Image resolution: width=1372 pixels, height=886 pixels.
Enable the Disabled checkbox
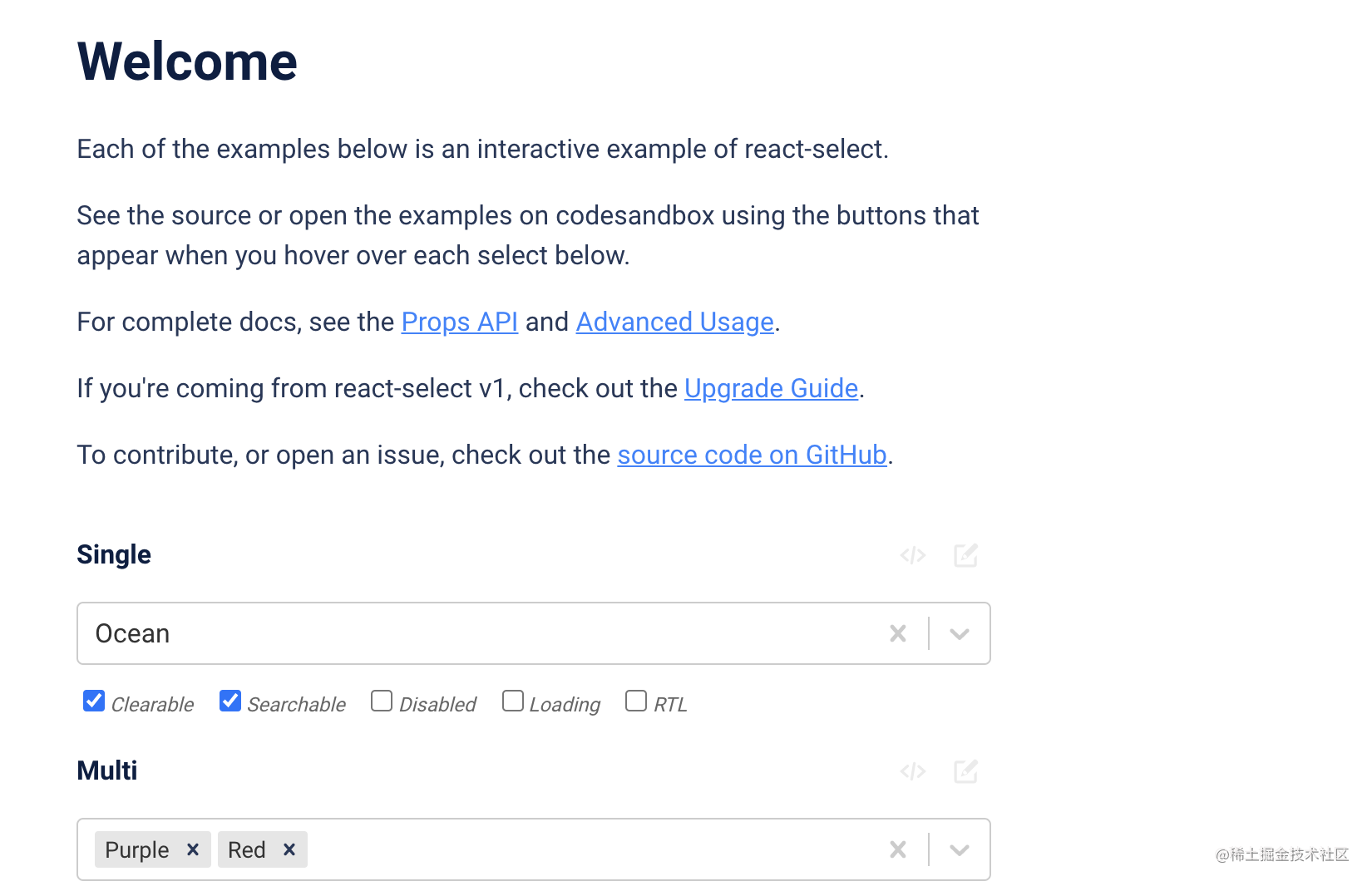382,701
